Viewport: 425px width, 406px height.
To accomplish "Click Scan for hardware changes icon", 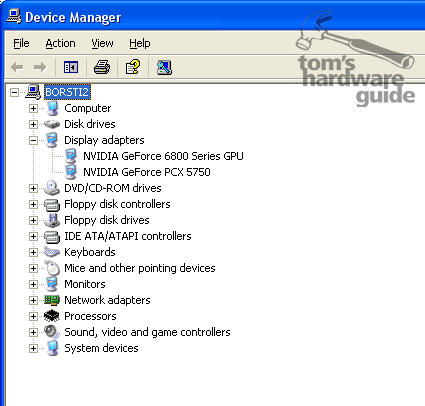I will point(164,67).
